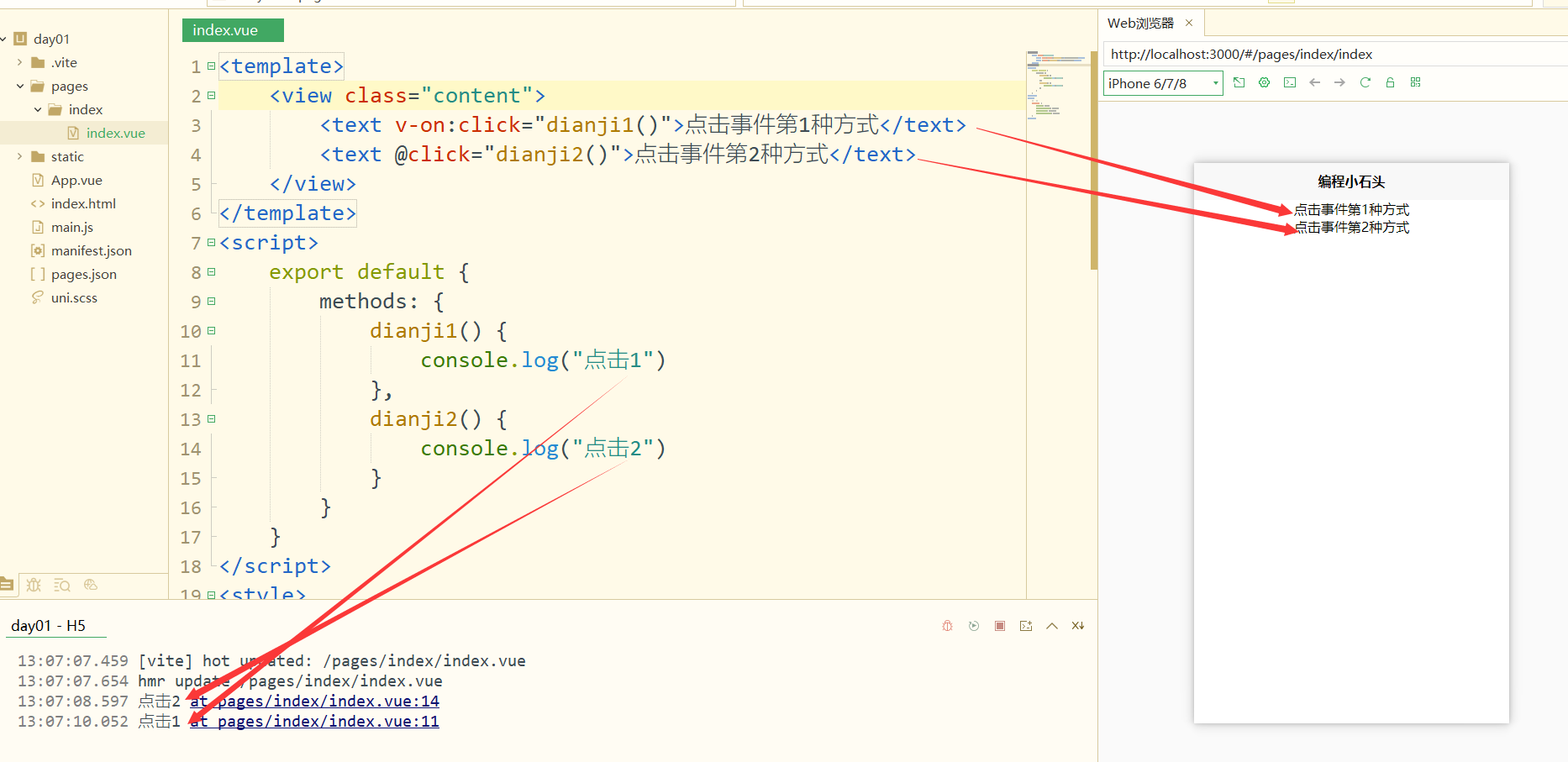This screenshot has width=1568, height=762.
Task: Open the debug view bug icon in sidebar
Action: tap(34, 585)
